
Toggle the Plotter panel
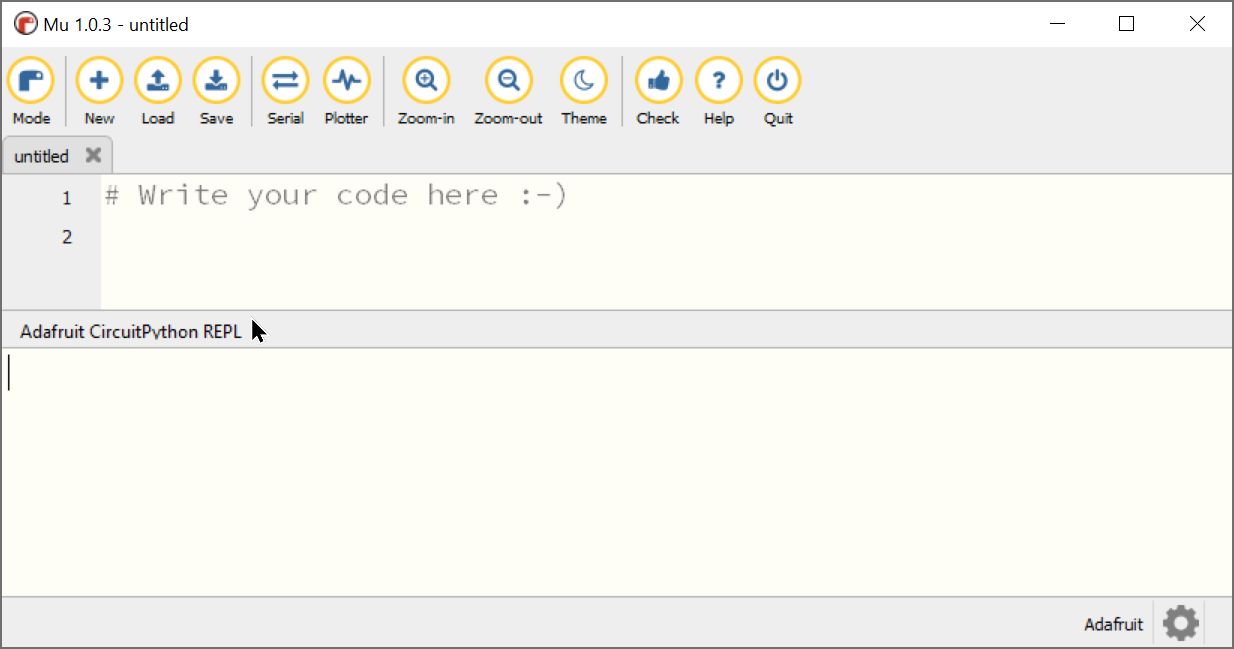tap(346, 91)
